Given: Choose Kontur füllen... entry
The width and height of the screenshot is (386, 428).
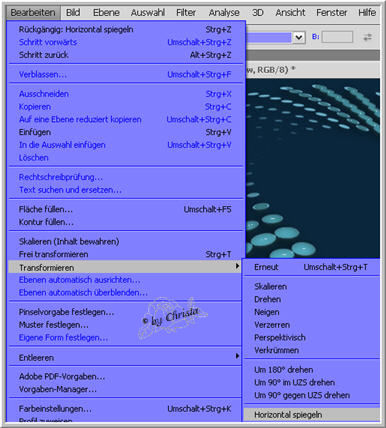Looking at the screenshot, I should pyautogui.click(x=125, y=222).
